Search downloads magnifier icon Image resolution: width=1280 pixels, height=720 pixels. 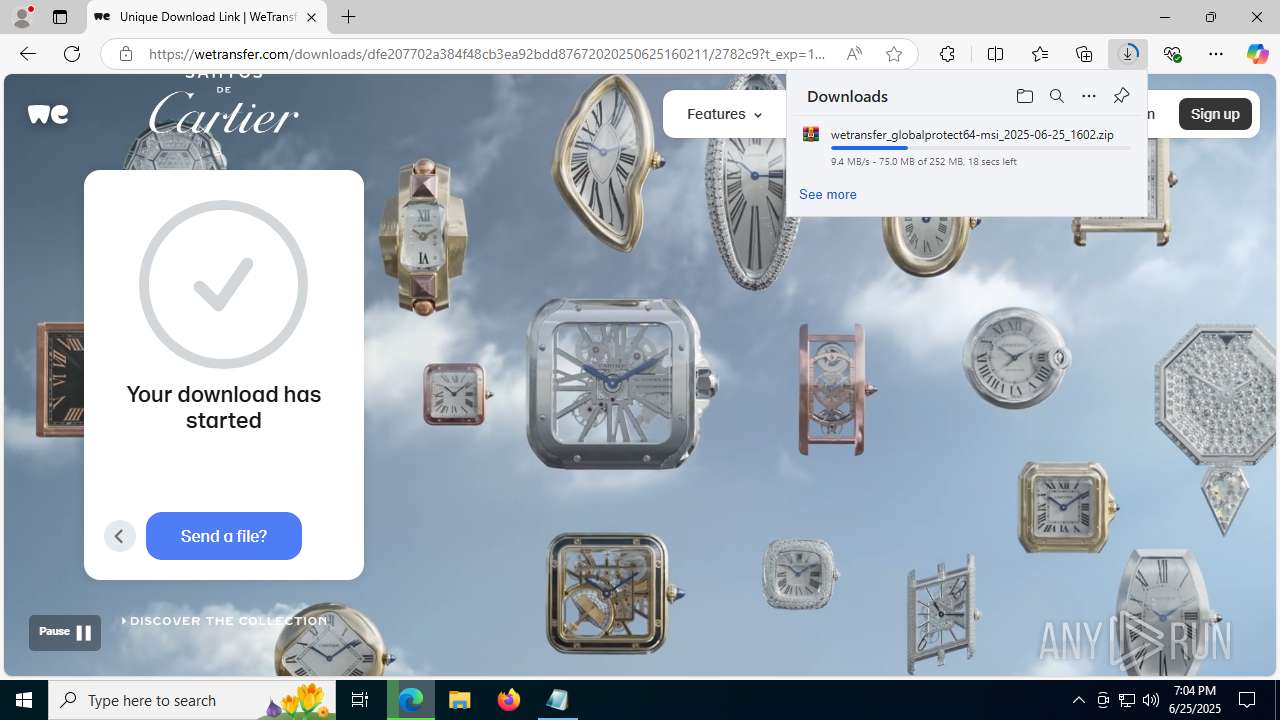pyautogui.click(x=1057, y=96)
